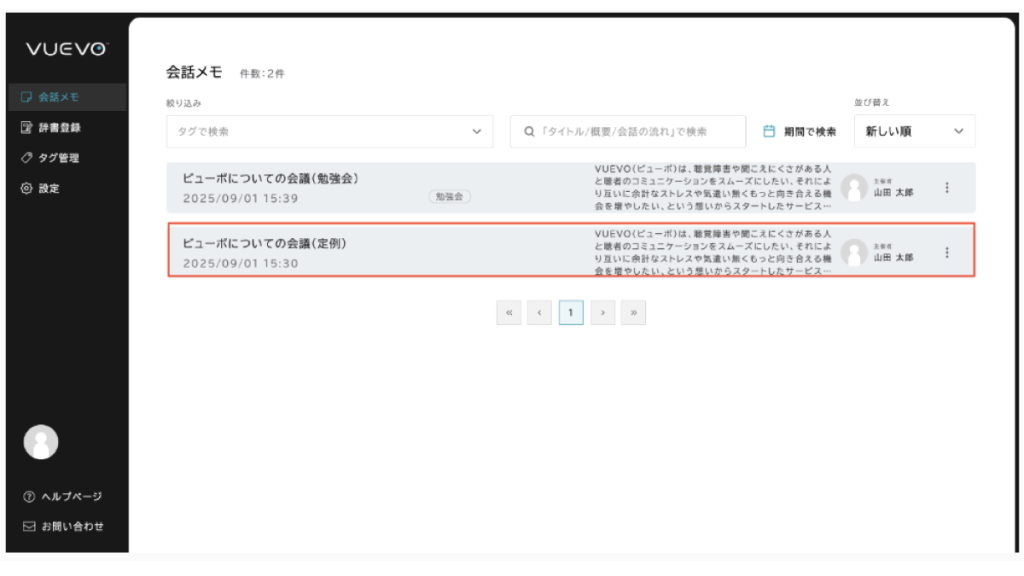Expand the タグで検索 tag filter dropdown

point(329,131)
